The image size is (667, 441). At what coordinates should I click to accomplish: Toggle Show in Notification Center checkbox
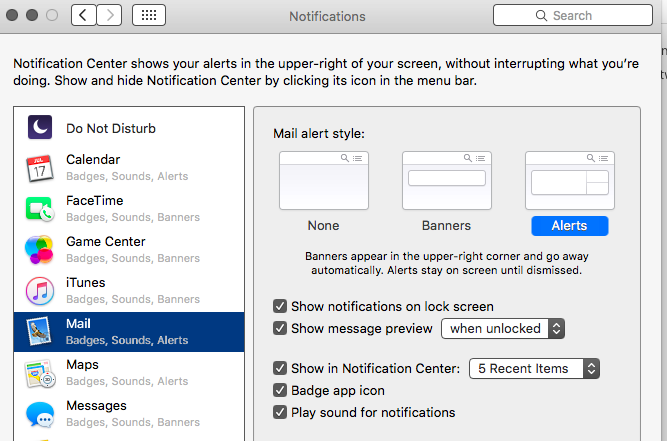[x=280, y=368]
